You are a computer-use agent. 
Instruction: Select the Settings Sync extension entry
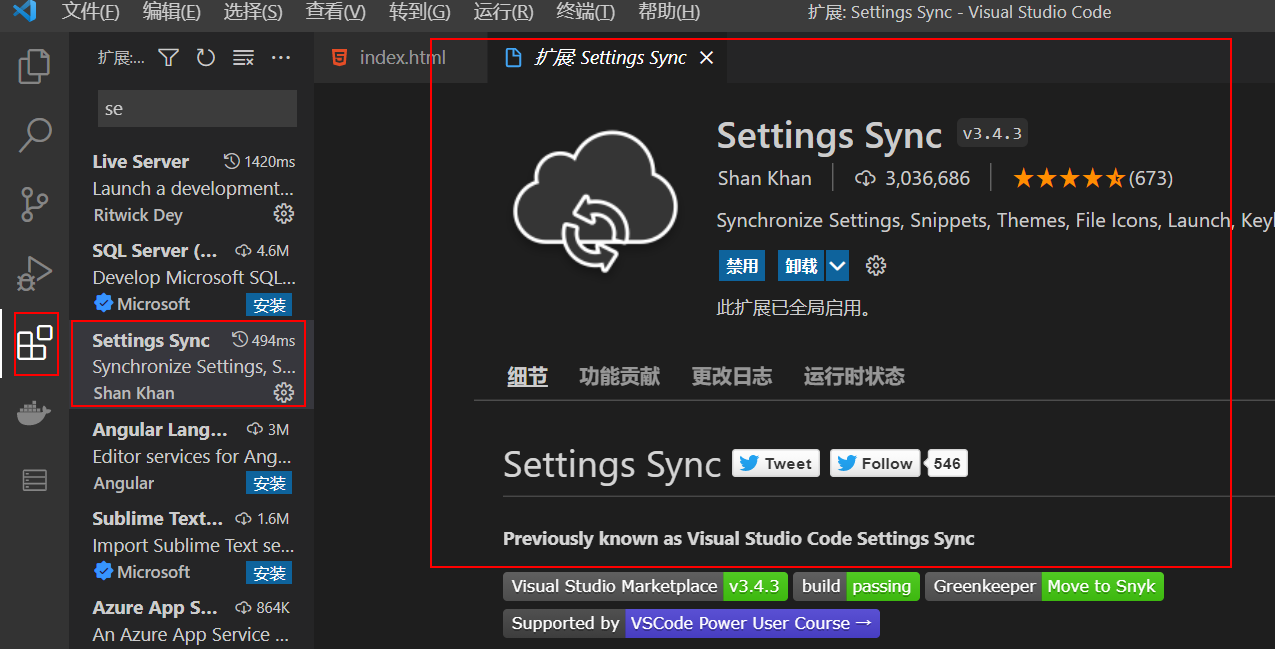click(192, 365)
